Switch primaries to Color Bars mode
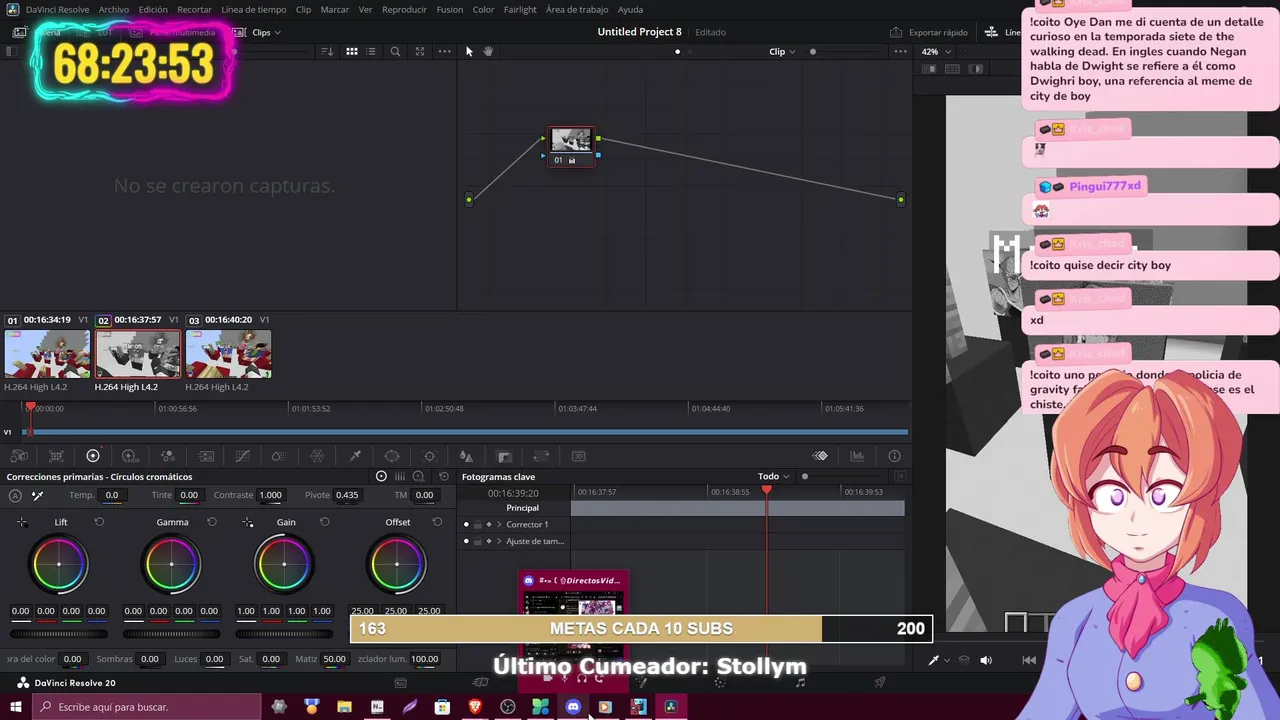This screenshot has height=720, width=1280. (400, 477)
